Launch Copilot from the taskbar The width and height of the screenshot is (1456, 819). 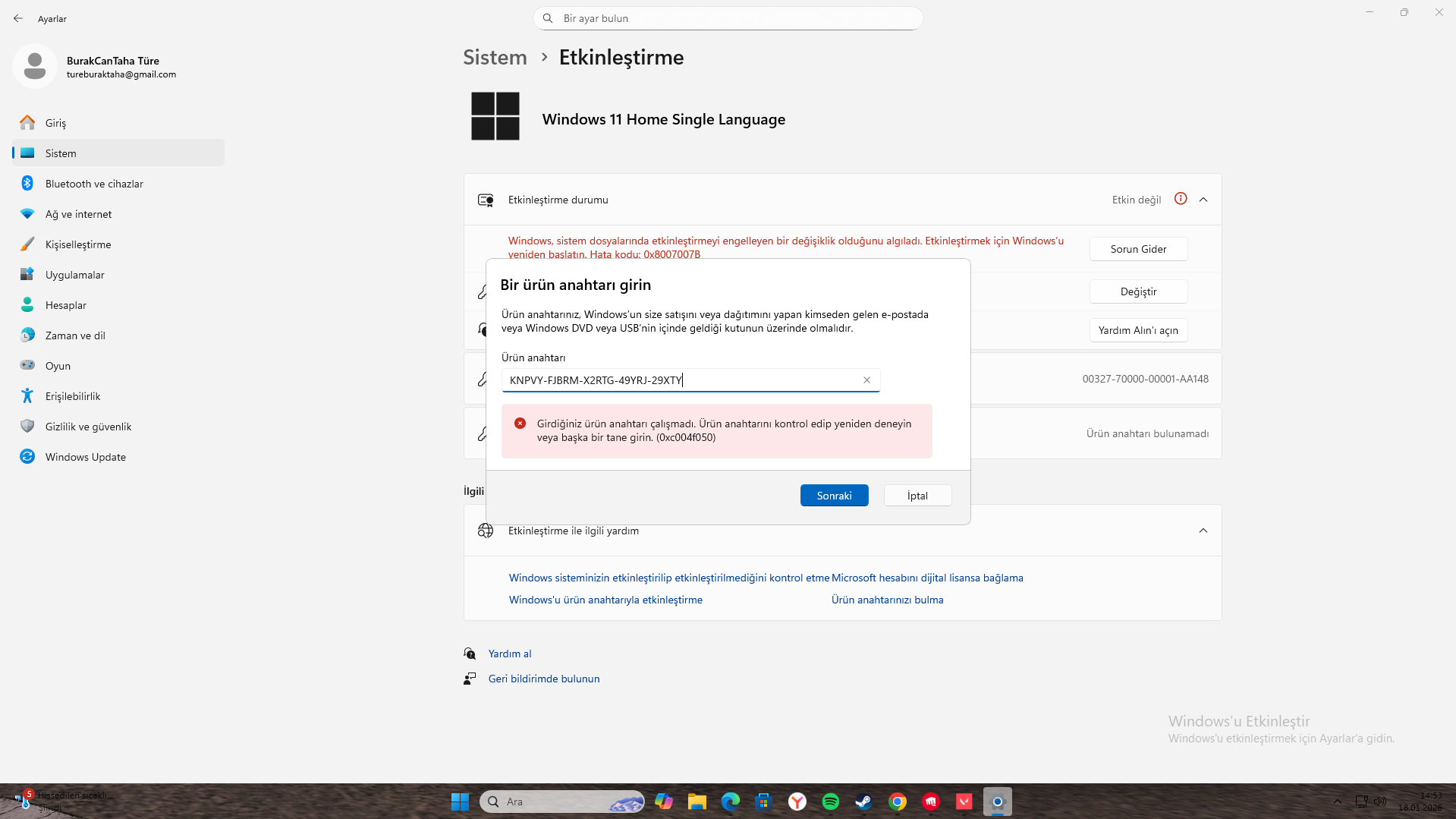664,802
